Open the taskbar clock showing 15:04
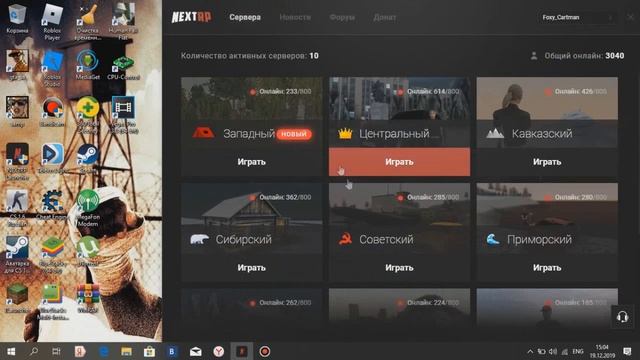Viewport: 640px width, 360px height. coord(602,351)
